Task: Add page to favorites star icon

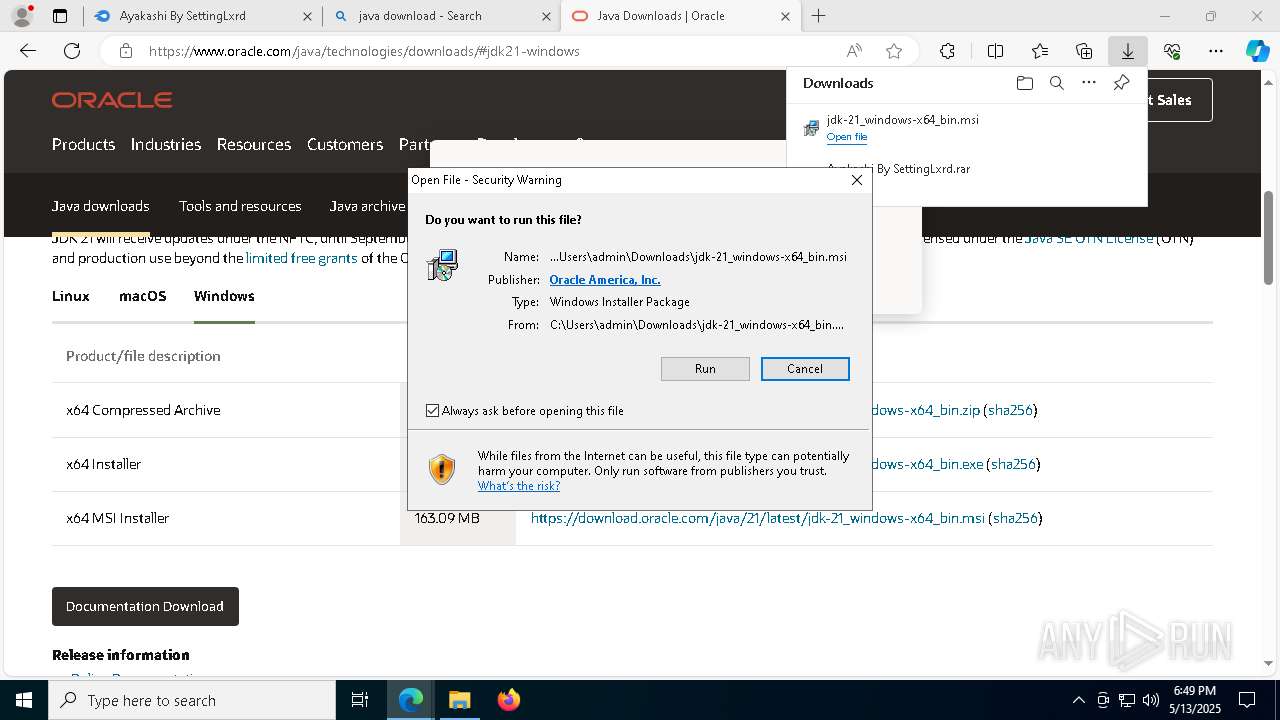Action: [x=894, y=51]
